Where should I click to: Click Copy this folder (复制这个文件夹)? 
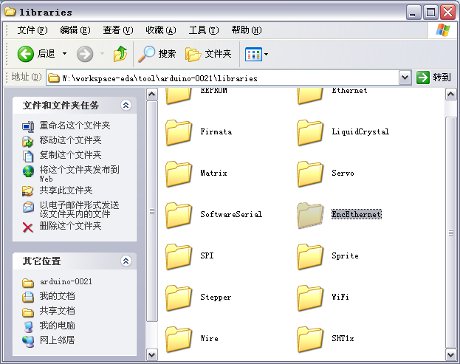[70, 155]
